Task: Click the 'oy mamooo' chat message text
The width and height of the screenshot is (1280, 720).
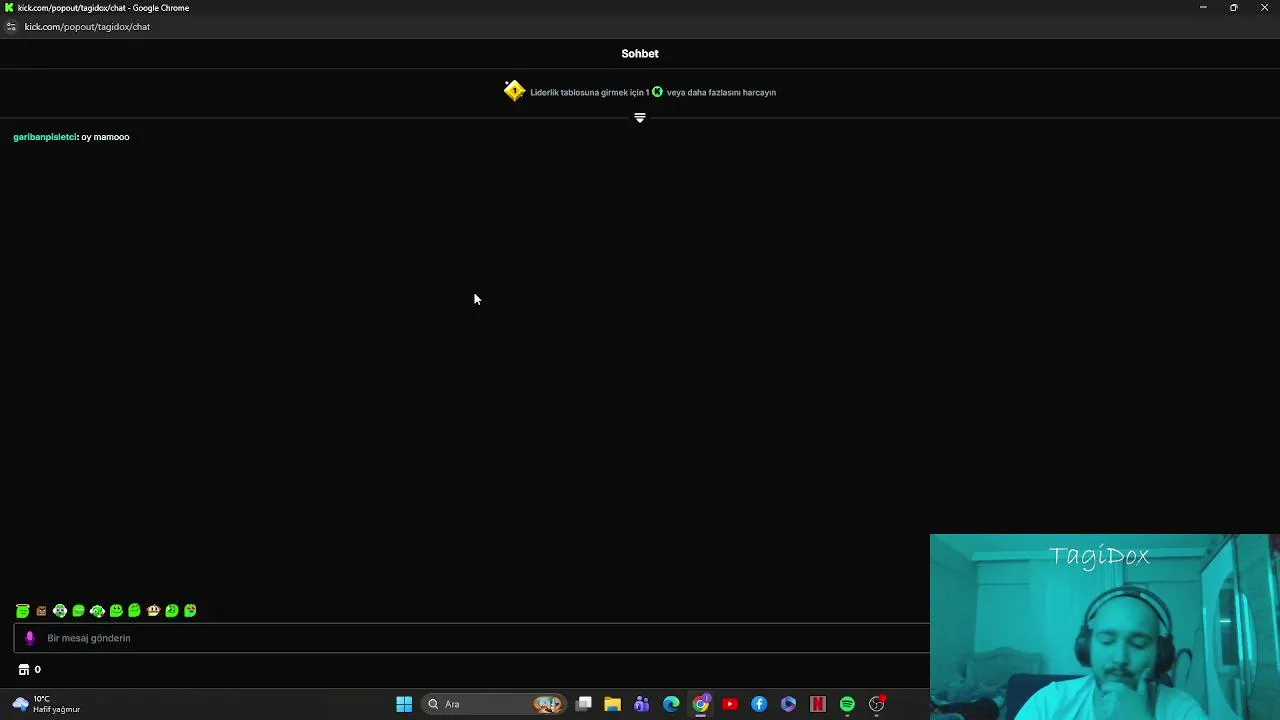Action: (x=105, y=137)
